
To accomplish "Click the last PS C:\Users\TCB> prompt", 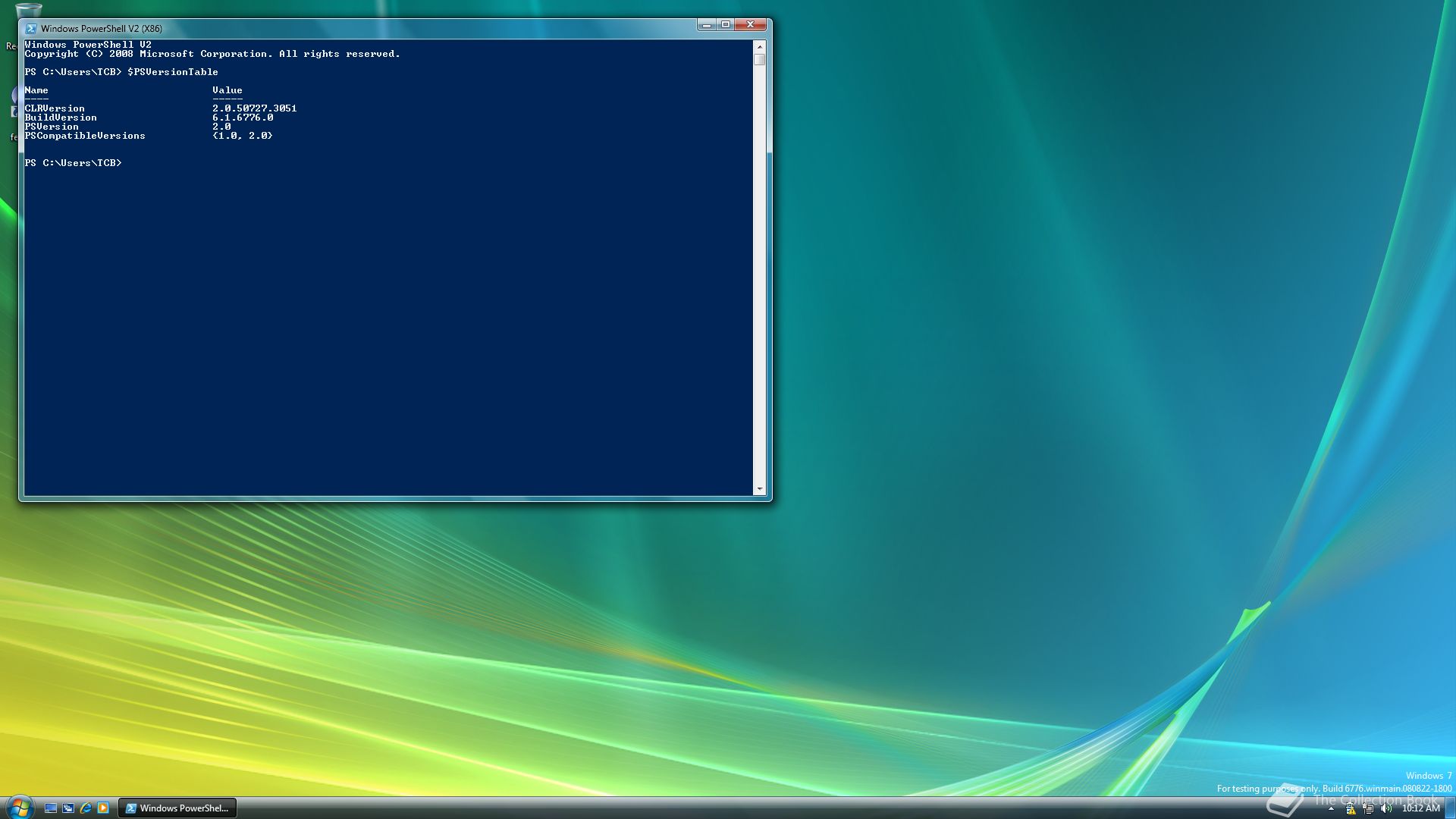I will click(x=73, y=163).
